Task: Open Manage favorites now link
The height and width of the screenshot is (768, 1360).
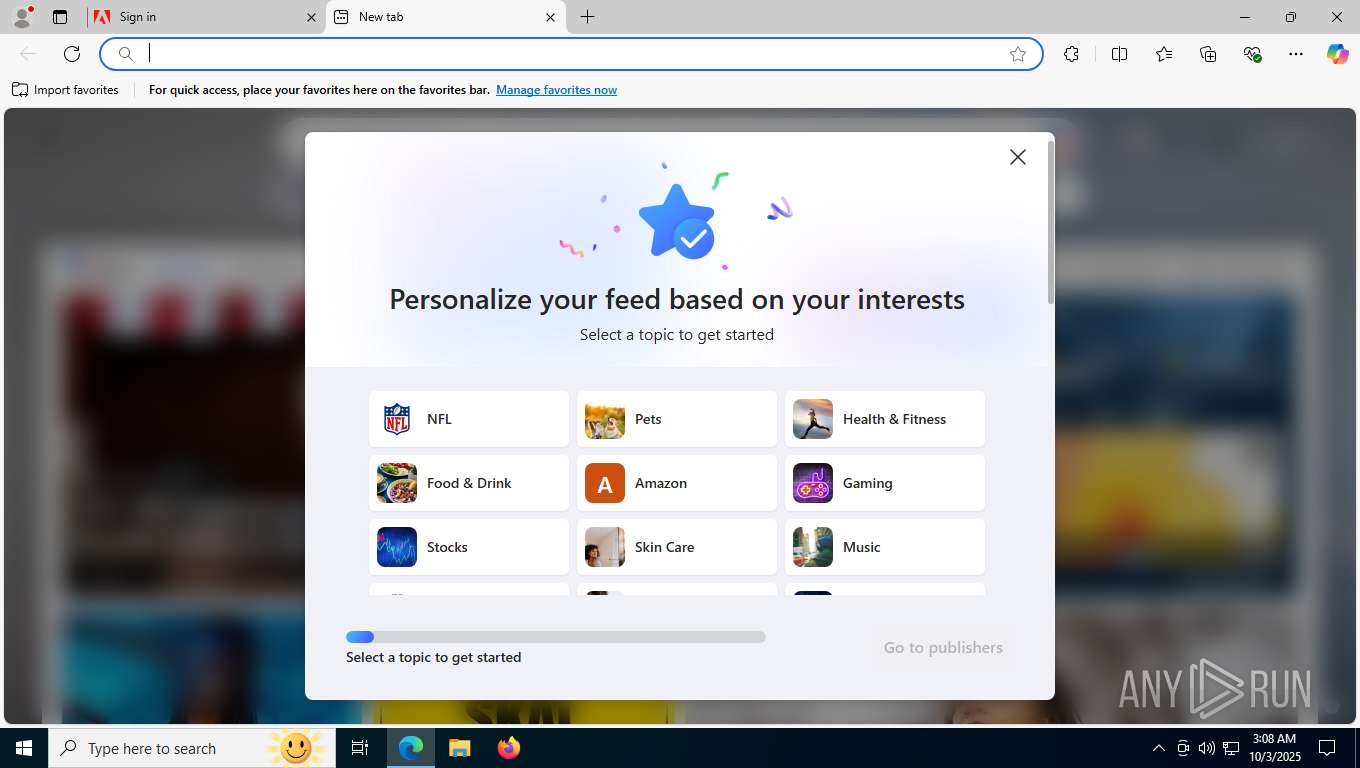Action: 556,90
